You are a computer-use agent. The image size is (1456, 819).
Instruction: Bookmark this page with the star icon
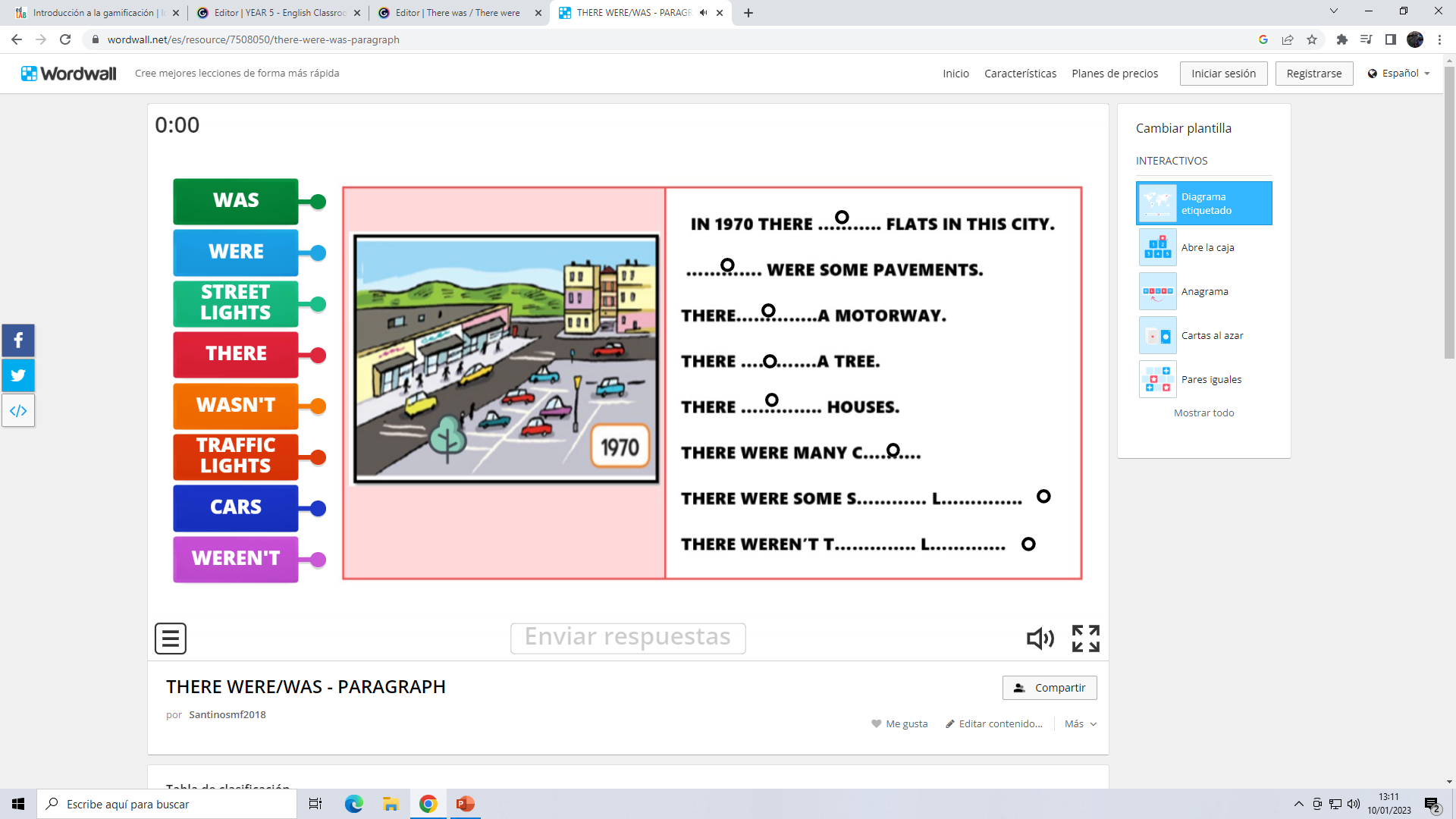pyautogui.click(x=1312, y=39)
